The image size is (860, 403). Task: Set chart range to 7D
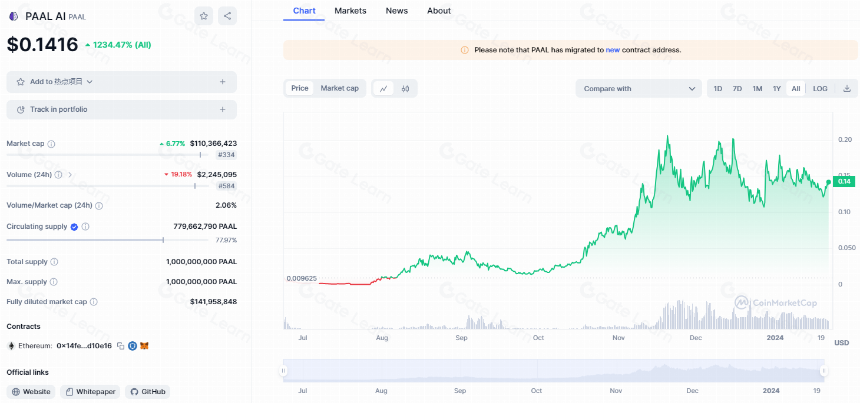tap(737, 88)
